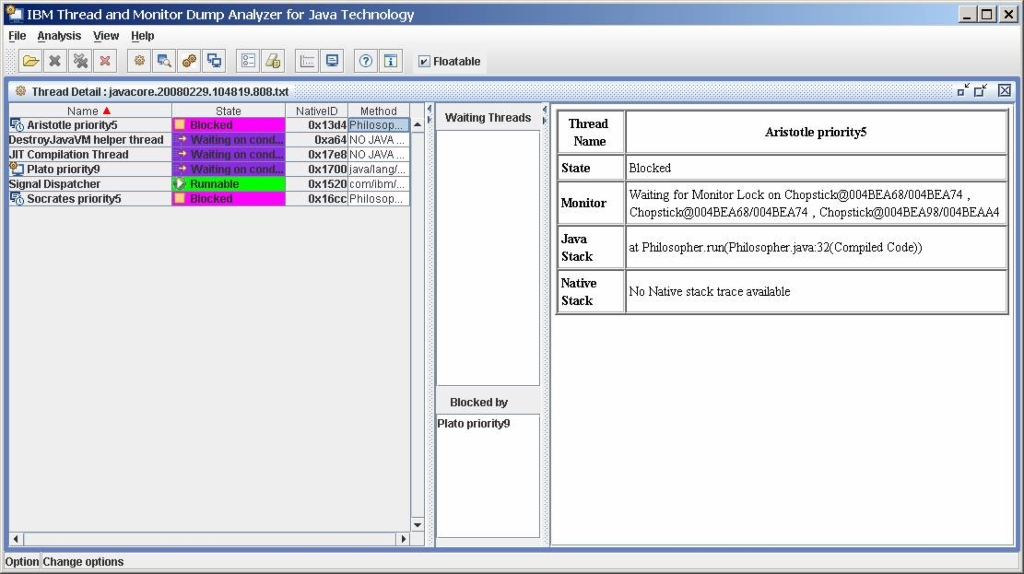Image resolution: width=1024 pixels, height=574 pixels.
Task: Select Plato priority9 in thread table
Action: tap(209, 169)
